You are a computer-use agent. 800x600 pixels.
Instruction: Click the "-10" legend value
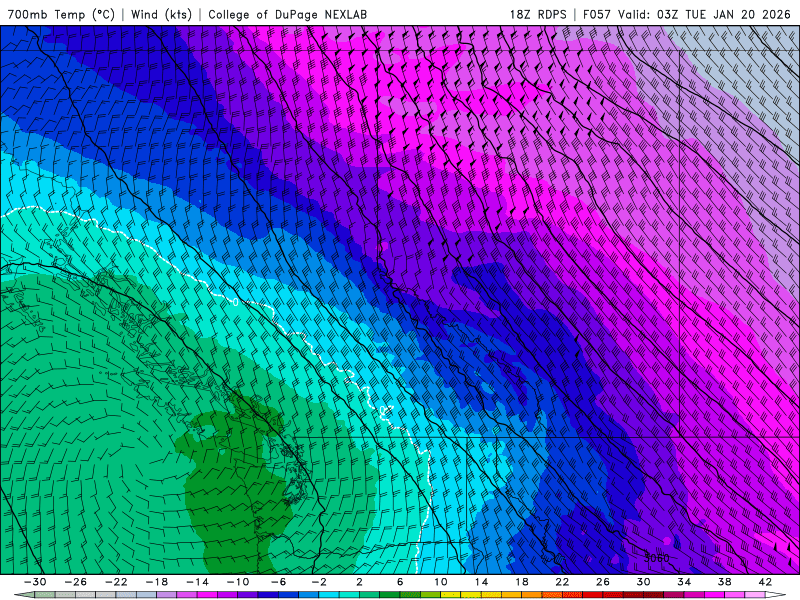(238, 582)
